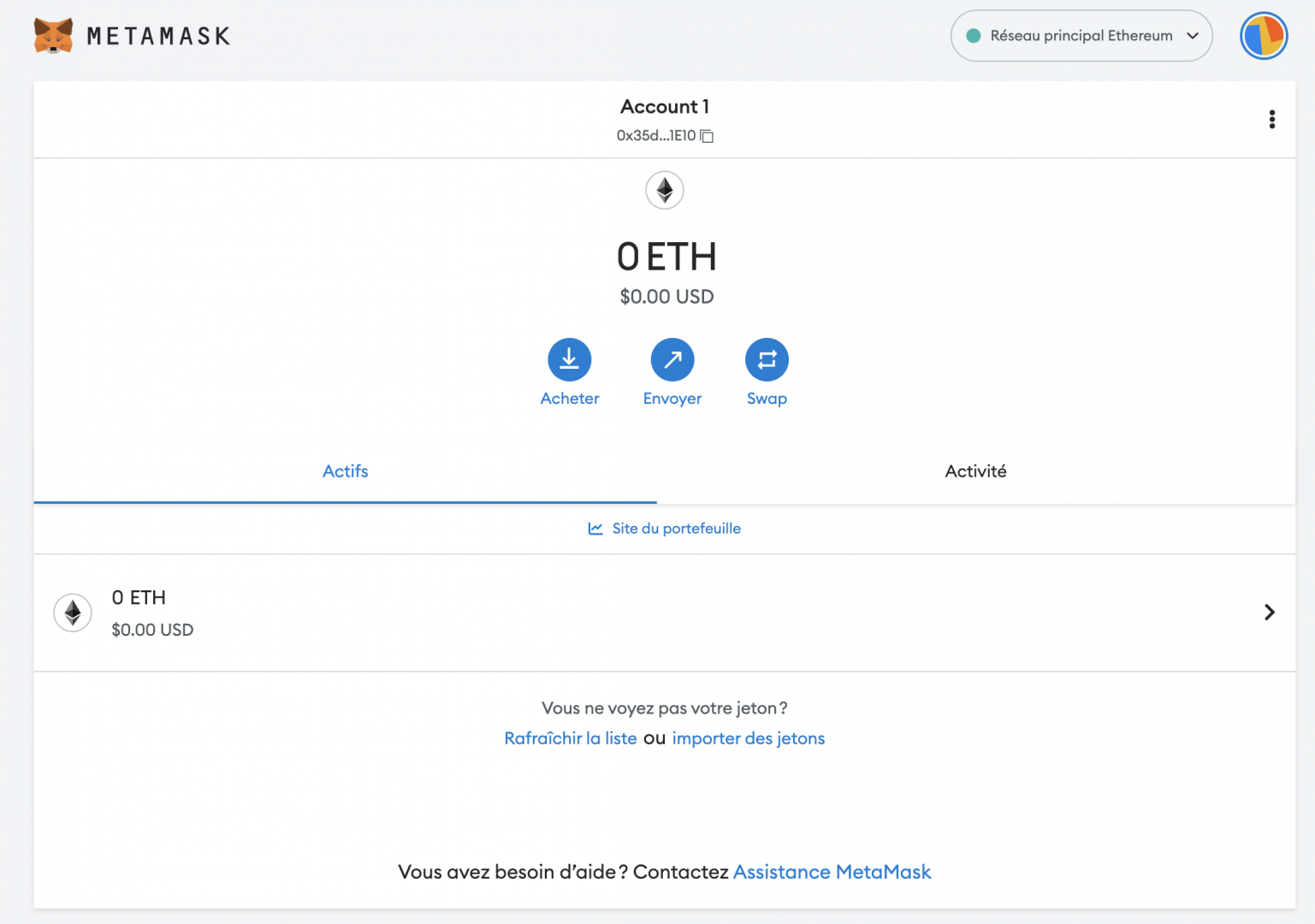Click the Swap label
1315x924 pixels.
coord(767,399)
